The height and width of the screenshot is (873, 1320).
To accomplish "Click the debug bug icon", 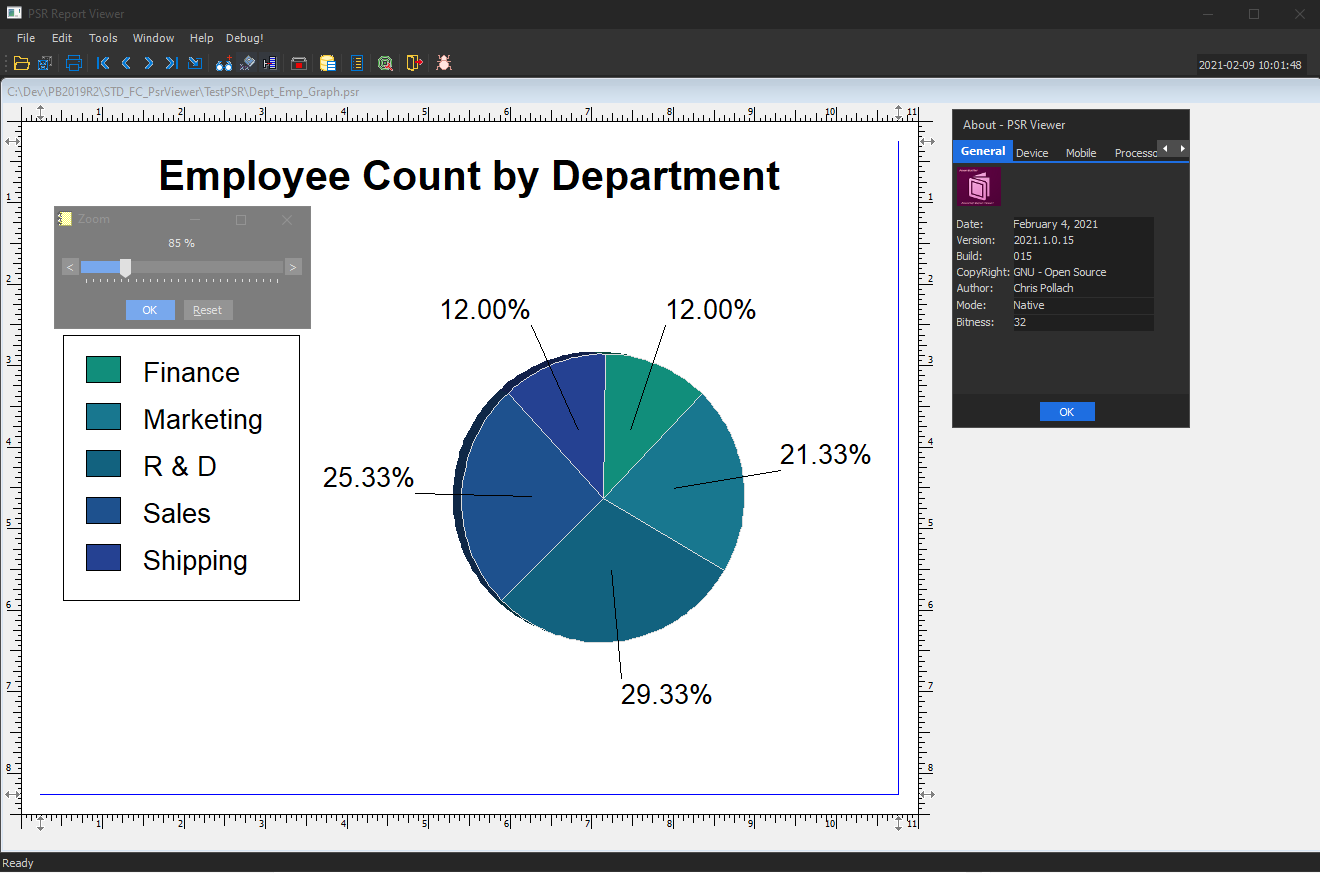I will point(443,63).
